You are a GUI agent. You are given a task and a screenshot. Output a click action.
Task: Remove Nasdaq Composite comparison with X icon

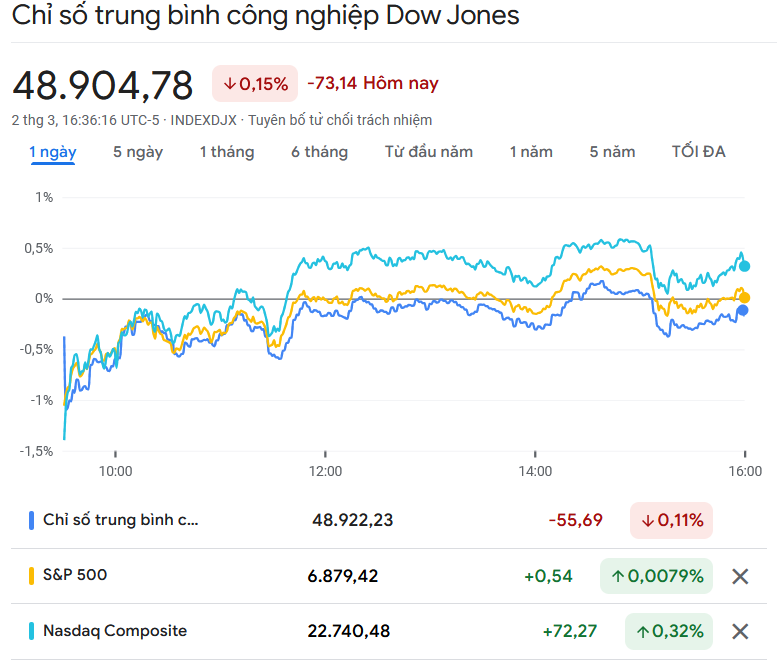[740, 631]
